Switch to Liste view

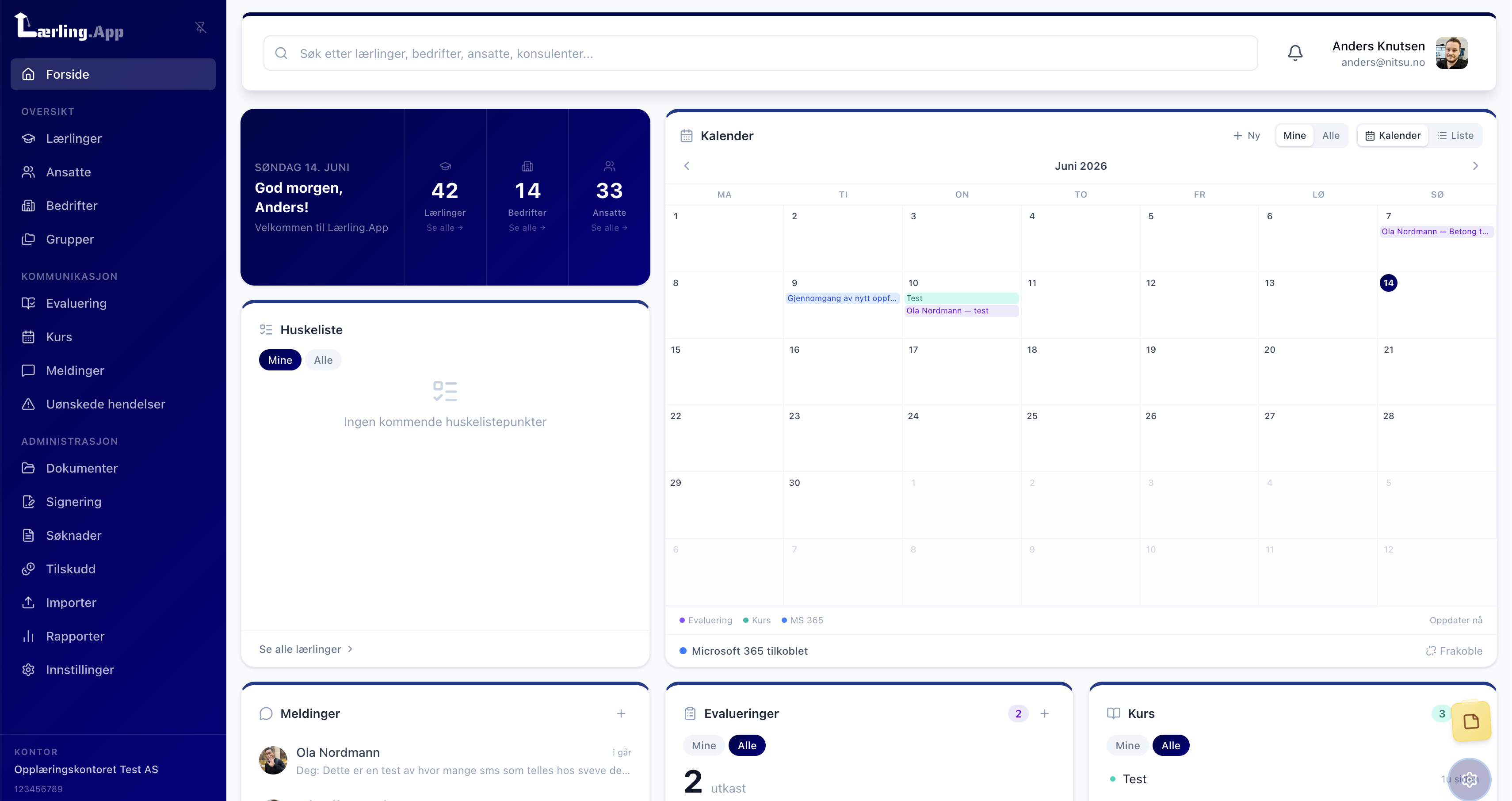[x=1455, y=136]
